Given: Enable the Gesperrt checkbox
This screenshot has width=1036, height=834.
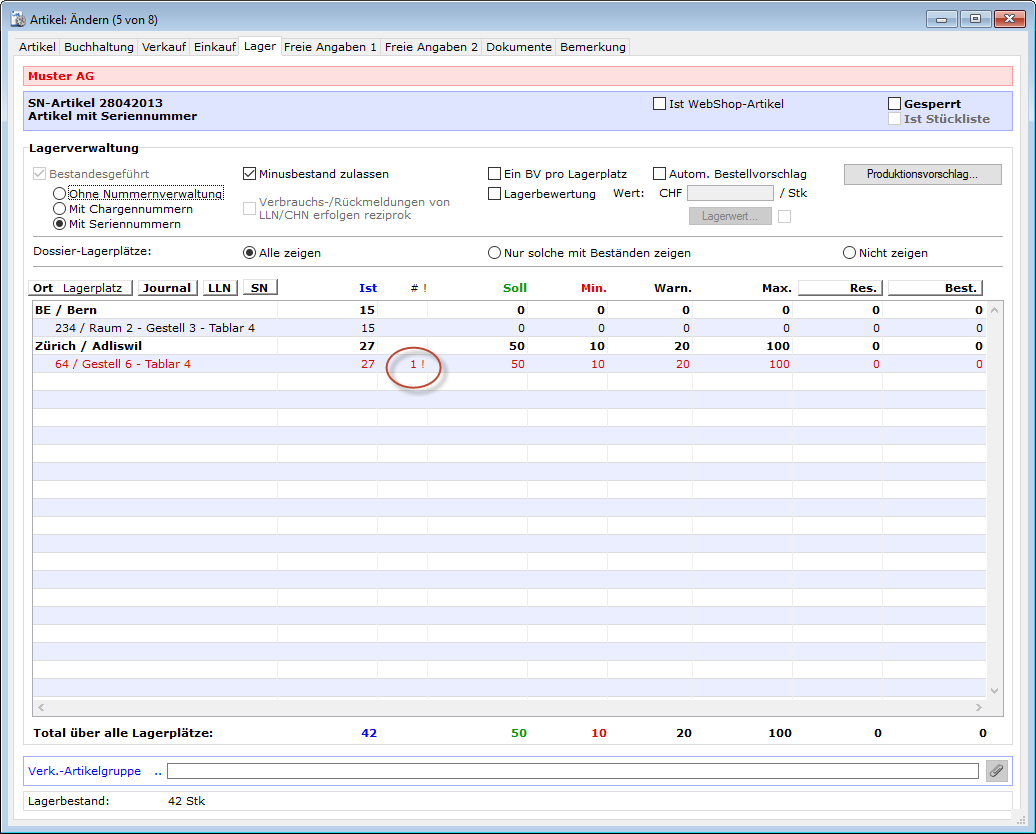Looking at the screenshot, I should 895,104.
